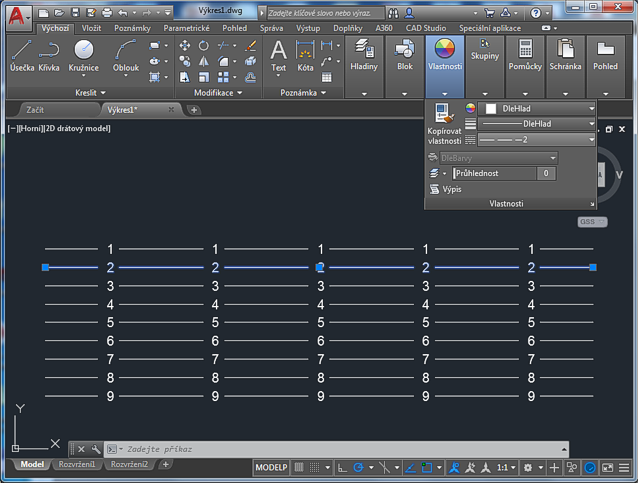Click the Offset tool icon in Modifikace
Screen dimensions: 638x483
point(251,77)
